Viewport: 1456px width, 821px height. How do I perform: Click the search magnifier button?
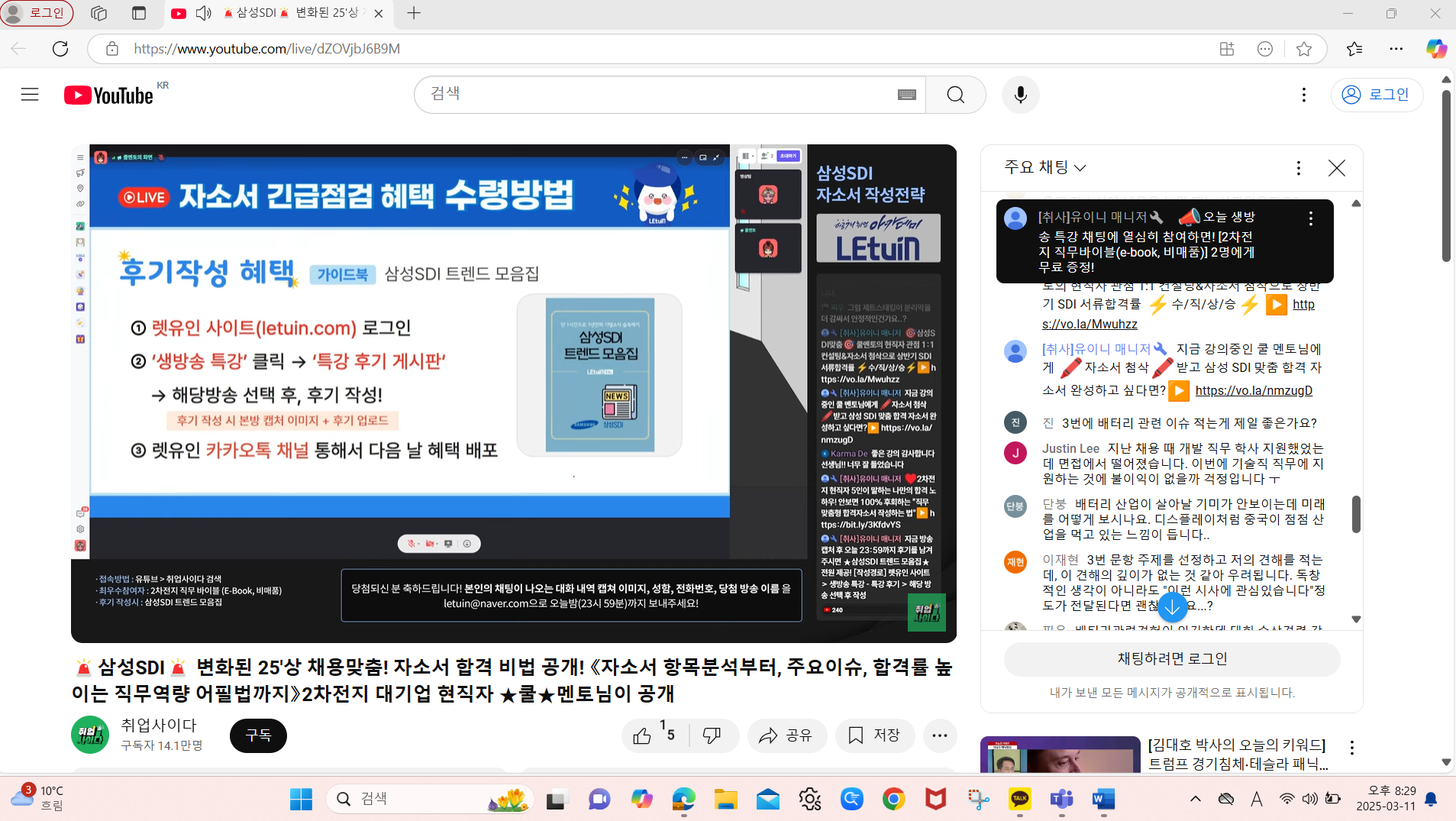click(x=955, y=95)
